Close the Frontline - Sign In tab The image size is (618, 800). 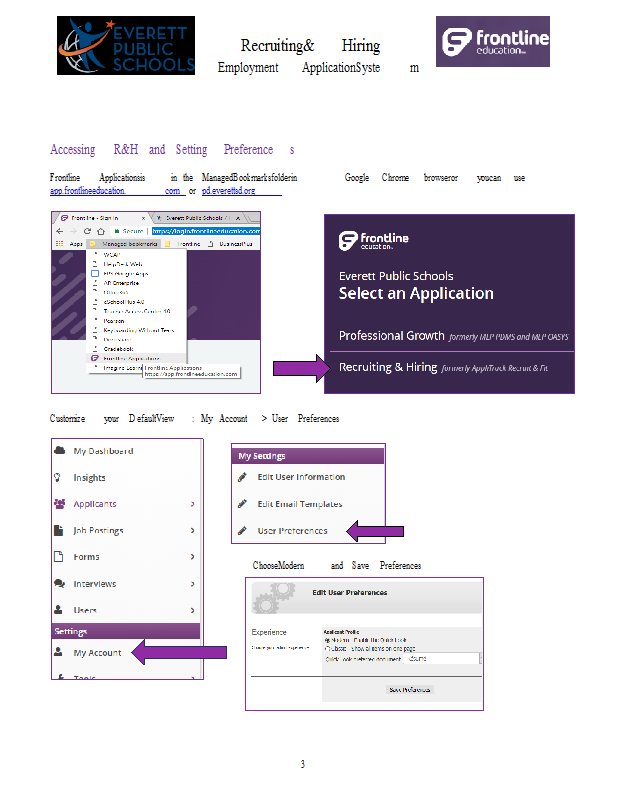coord(143,218)
